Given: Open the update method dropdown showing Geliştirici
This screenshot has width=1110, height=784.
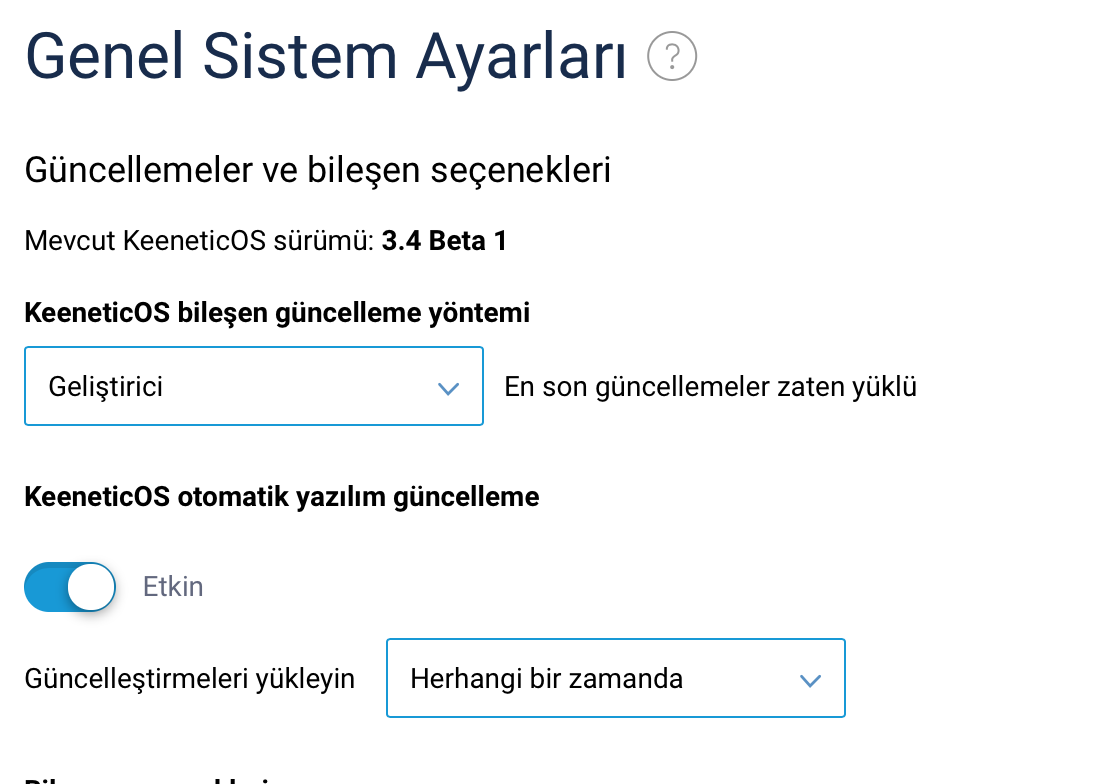Looking at the screenshot, I should 254,386.
